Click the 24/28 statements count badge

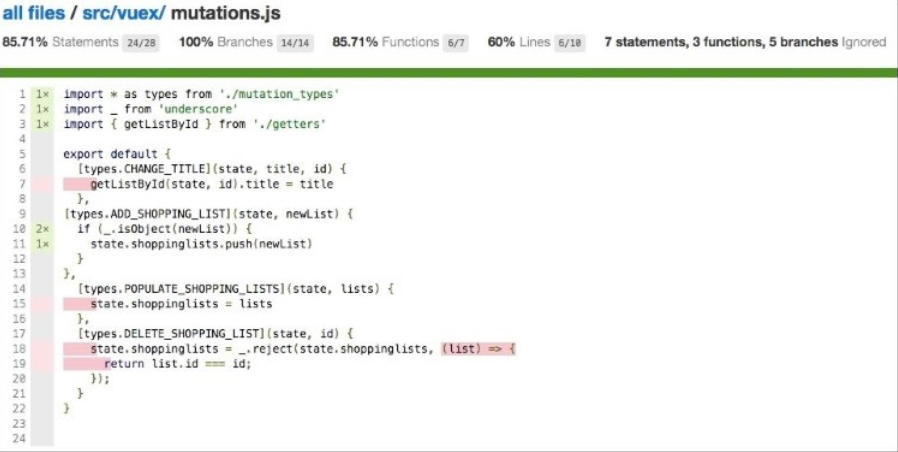pyautogui.click(x=141, y=42)
